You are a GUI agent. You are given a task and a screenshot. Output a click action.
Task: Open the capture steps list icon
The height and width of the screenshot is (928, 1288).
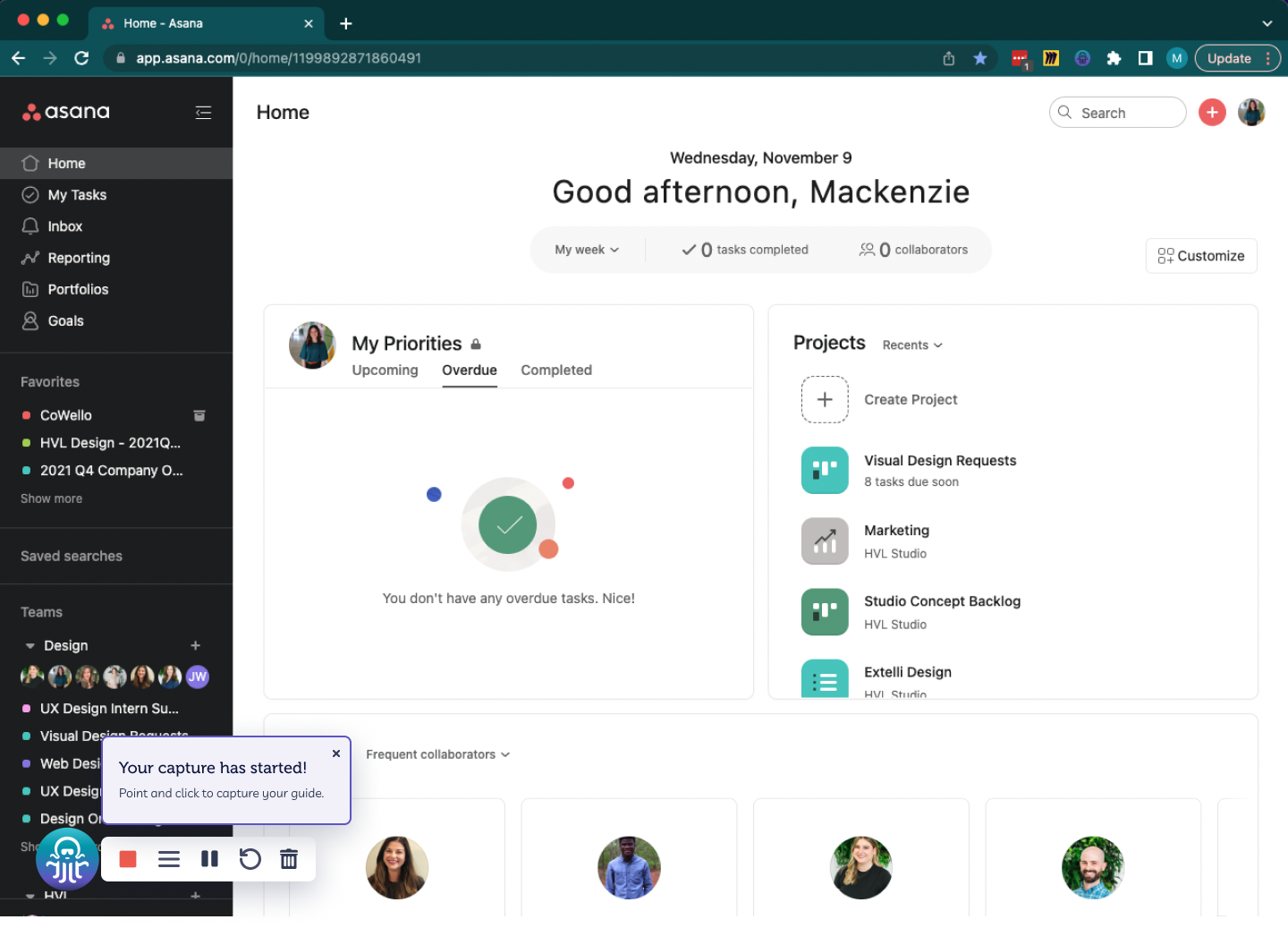(169, 859)
